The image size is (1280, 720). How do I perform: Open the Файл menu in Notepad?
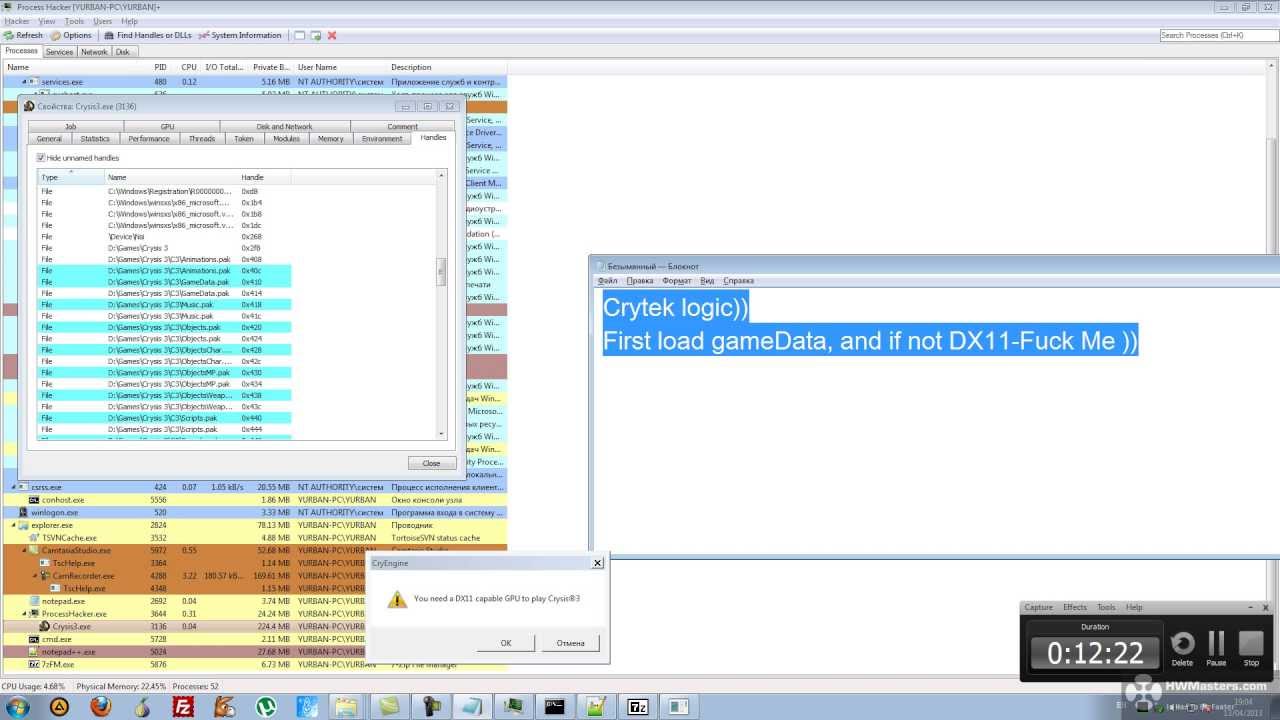[608, 281]
